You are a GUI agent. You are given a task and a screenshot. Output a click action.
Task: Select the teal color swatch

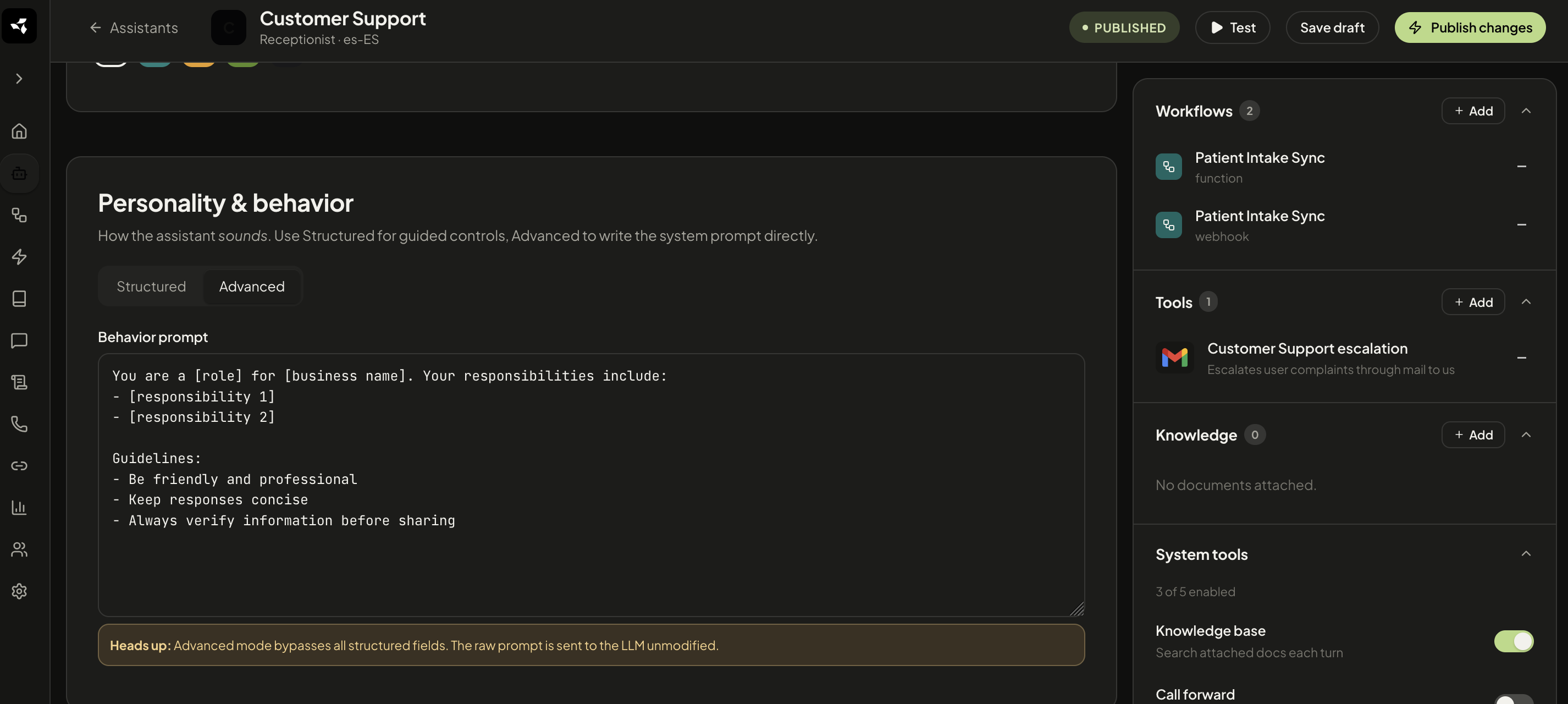coord(154,64)
